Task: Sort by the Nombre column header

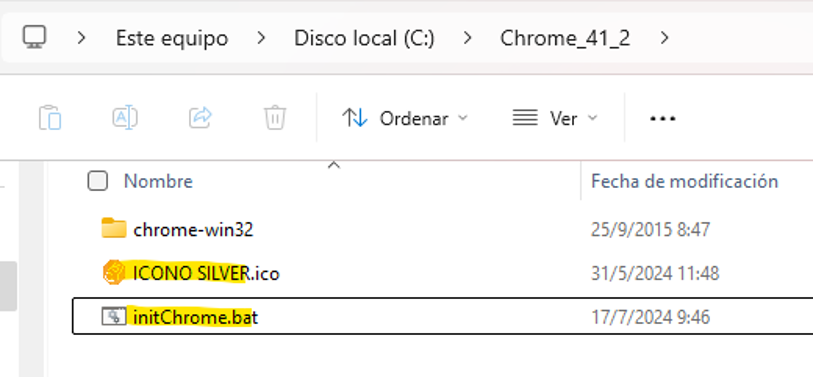Action: click(x=158, y=181)
